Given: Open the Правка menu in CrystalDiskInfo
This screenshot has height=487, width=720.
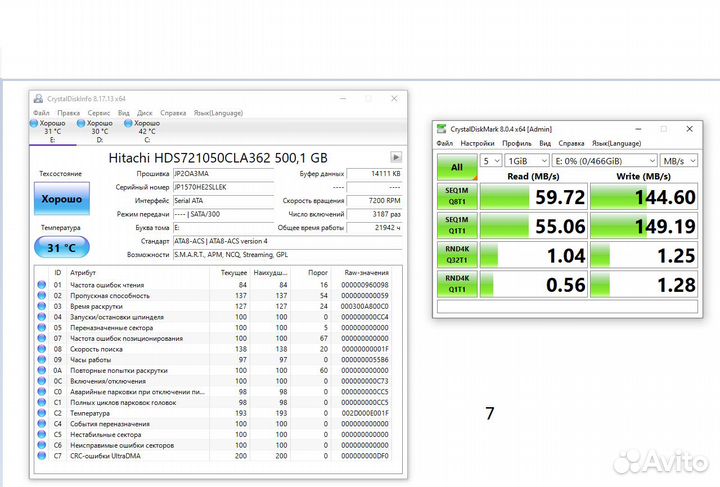Looking at the screenshot, I should coord(68,112).
